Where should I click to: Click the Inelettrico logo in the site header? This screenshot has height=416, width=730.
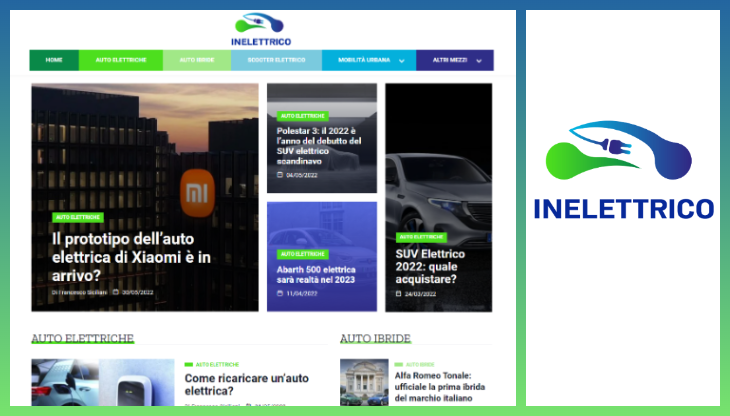coord(261,29)
